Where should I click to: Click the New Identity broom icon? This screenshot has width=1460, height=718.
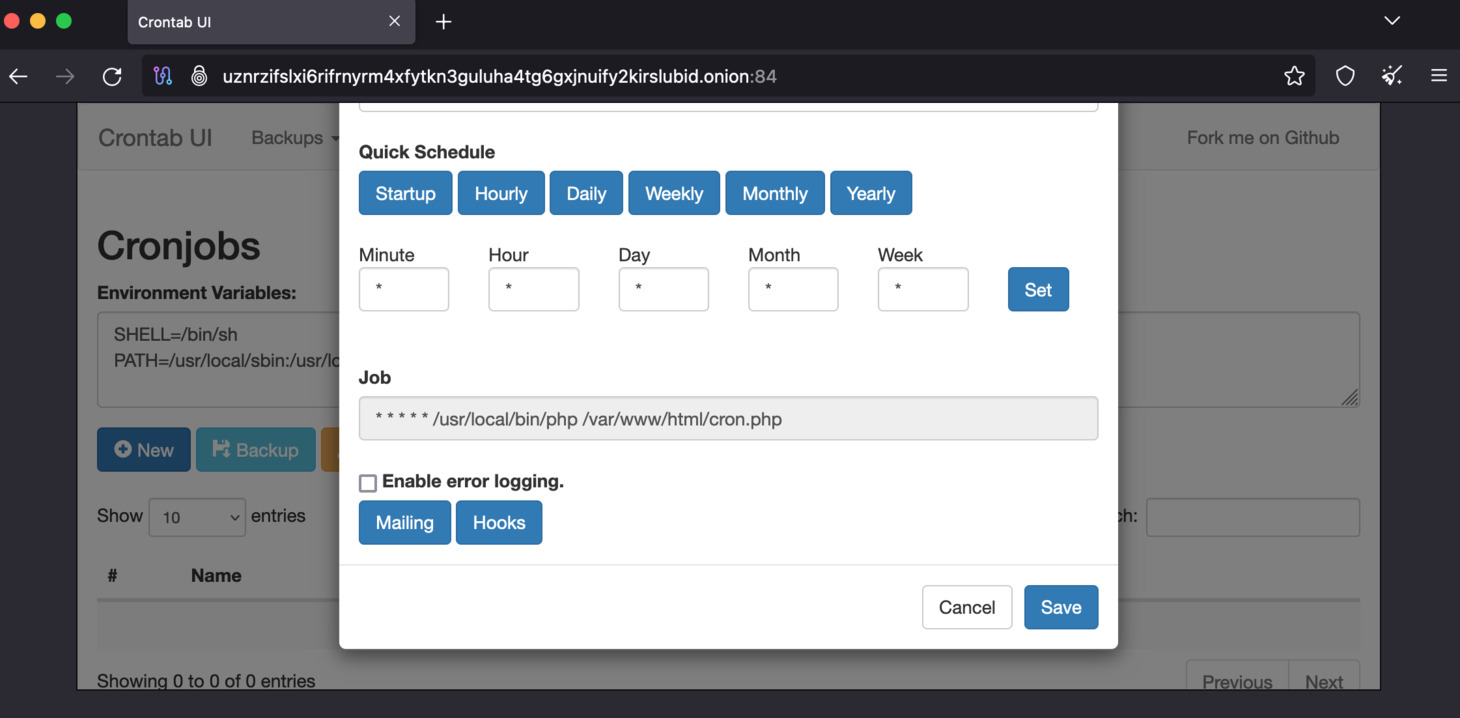click(x=1392, y=76)
